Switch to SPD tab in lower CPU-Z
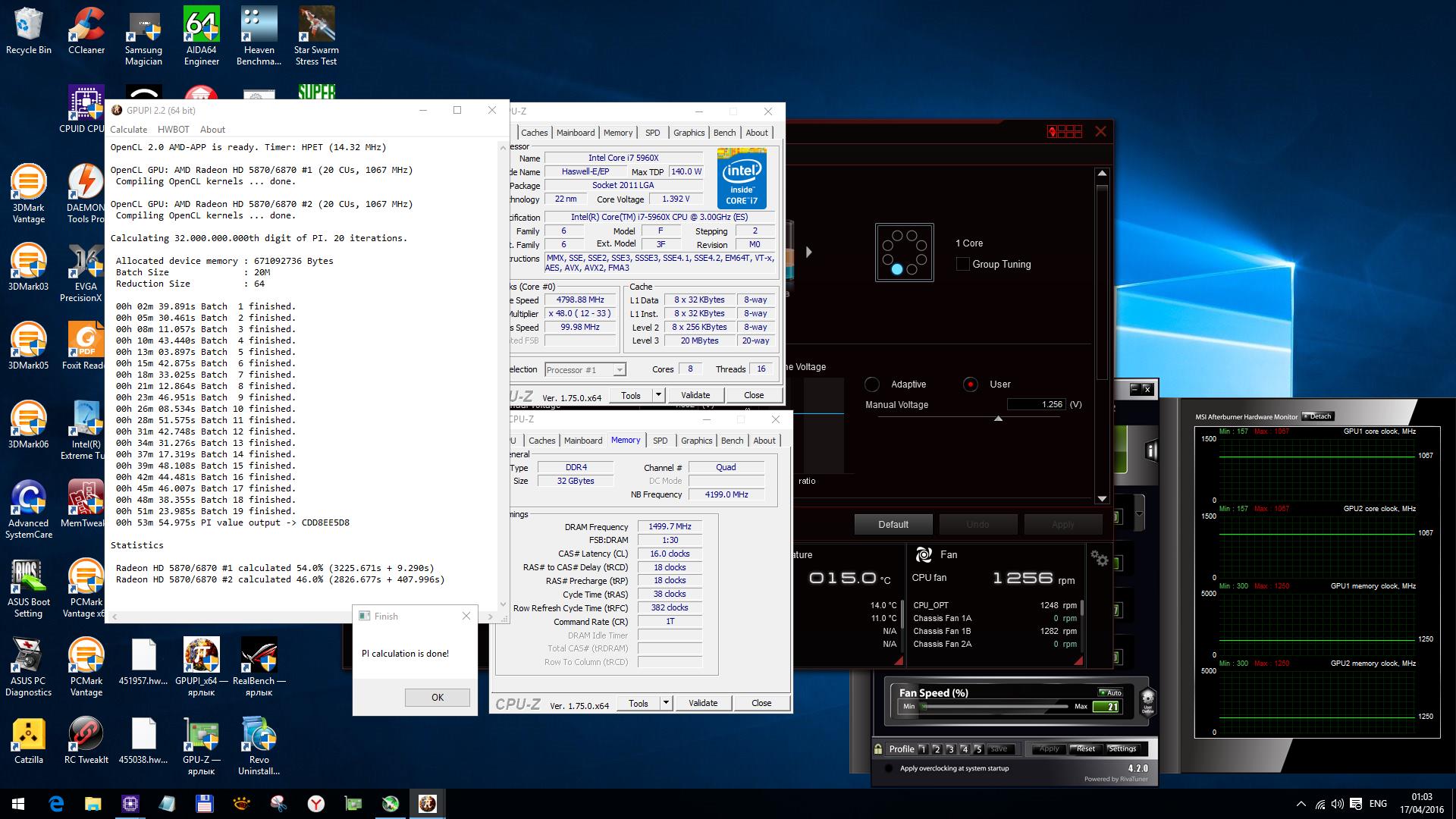 click(x=660, y=441)
